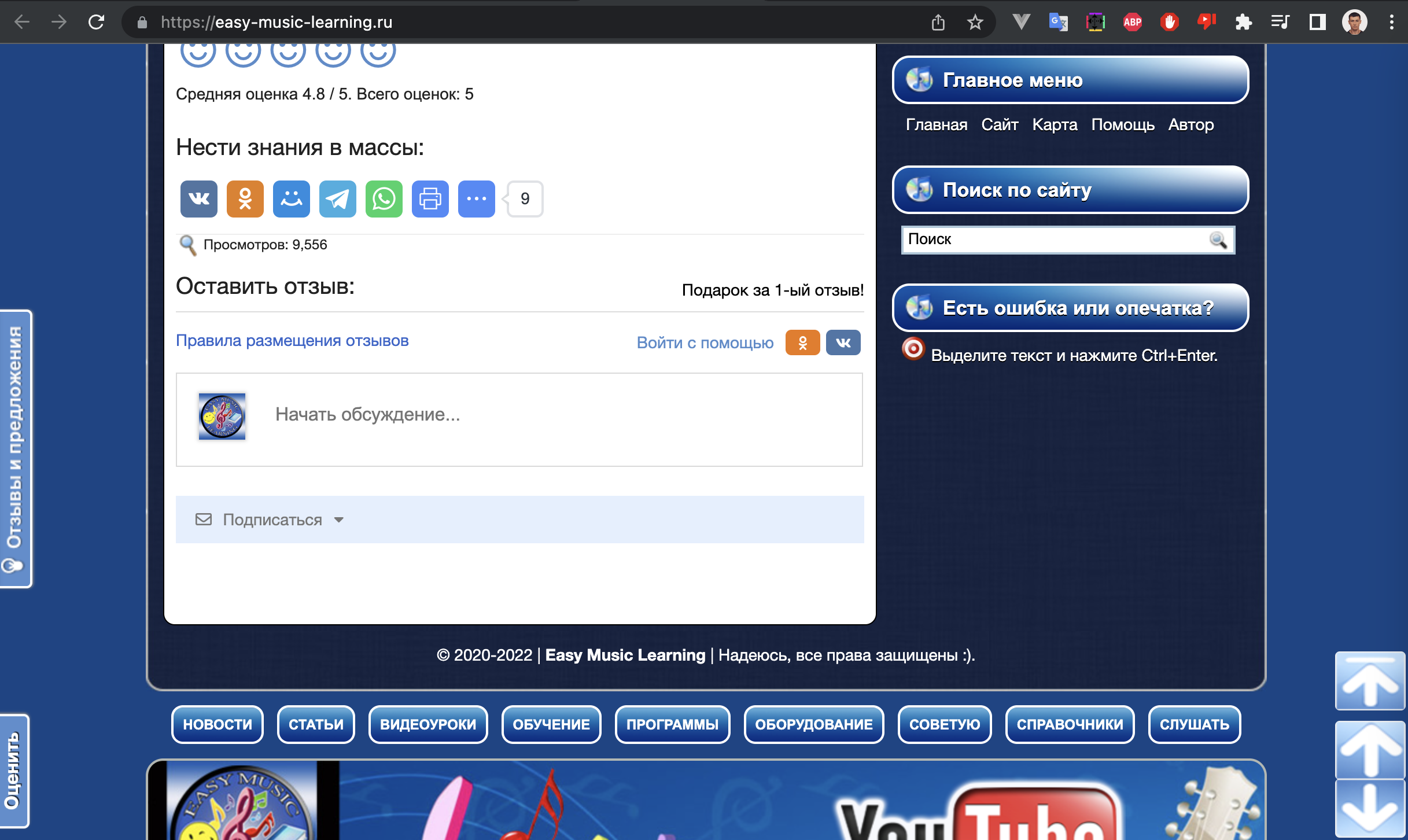
Task: Share the page via VK icon
Action: [x=198, y=199]
